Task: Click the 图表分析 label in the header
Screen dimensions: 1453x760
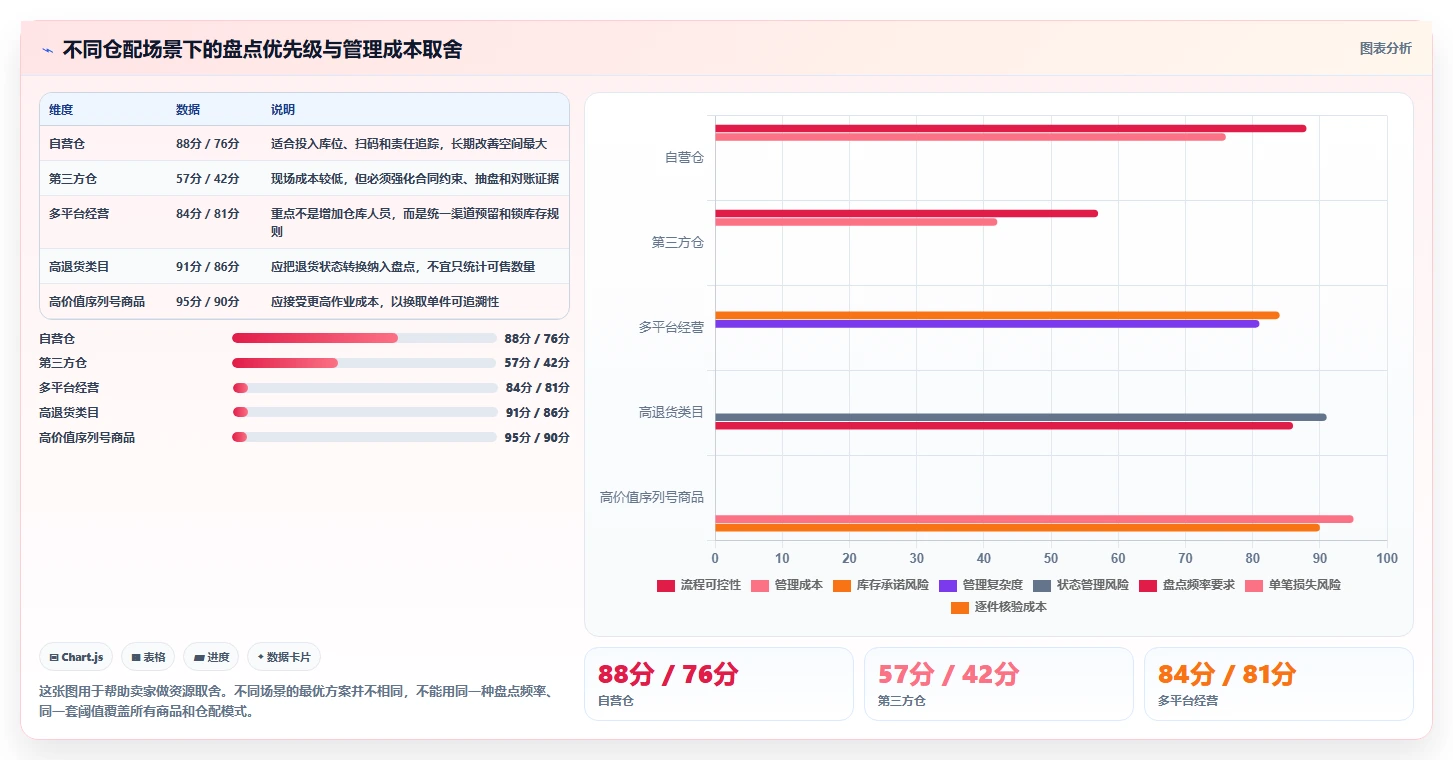Action: (1385, 48)
